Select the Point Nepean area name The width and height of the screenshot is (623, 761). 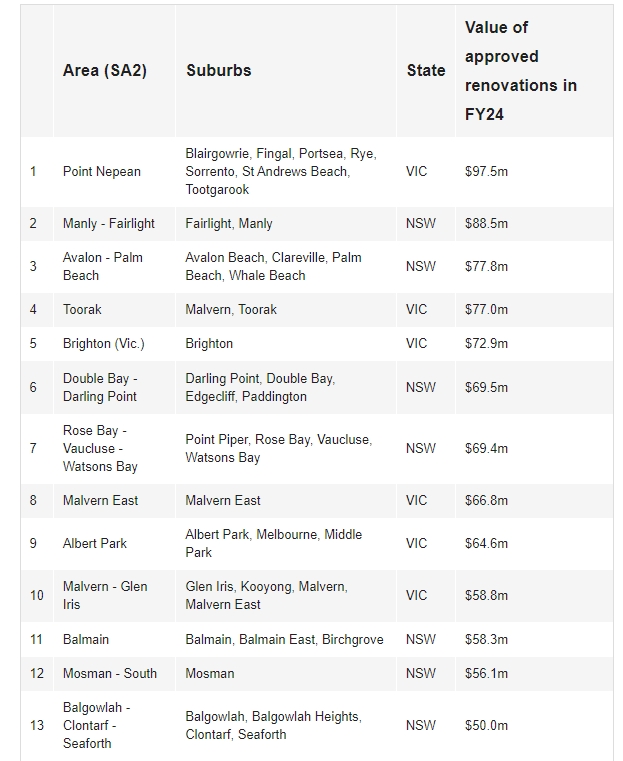[x=102, y=172]
